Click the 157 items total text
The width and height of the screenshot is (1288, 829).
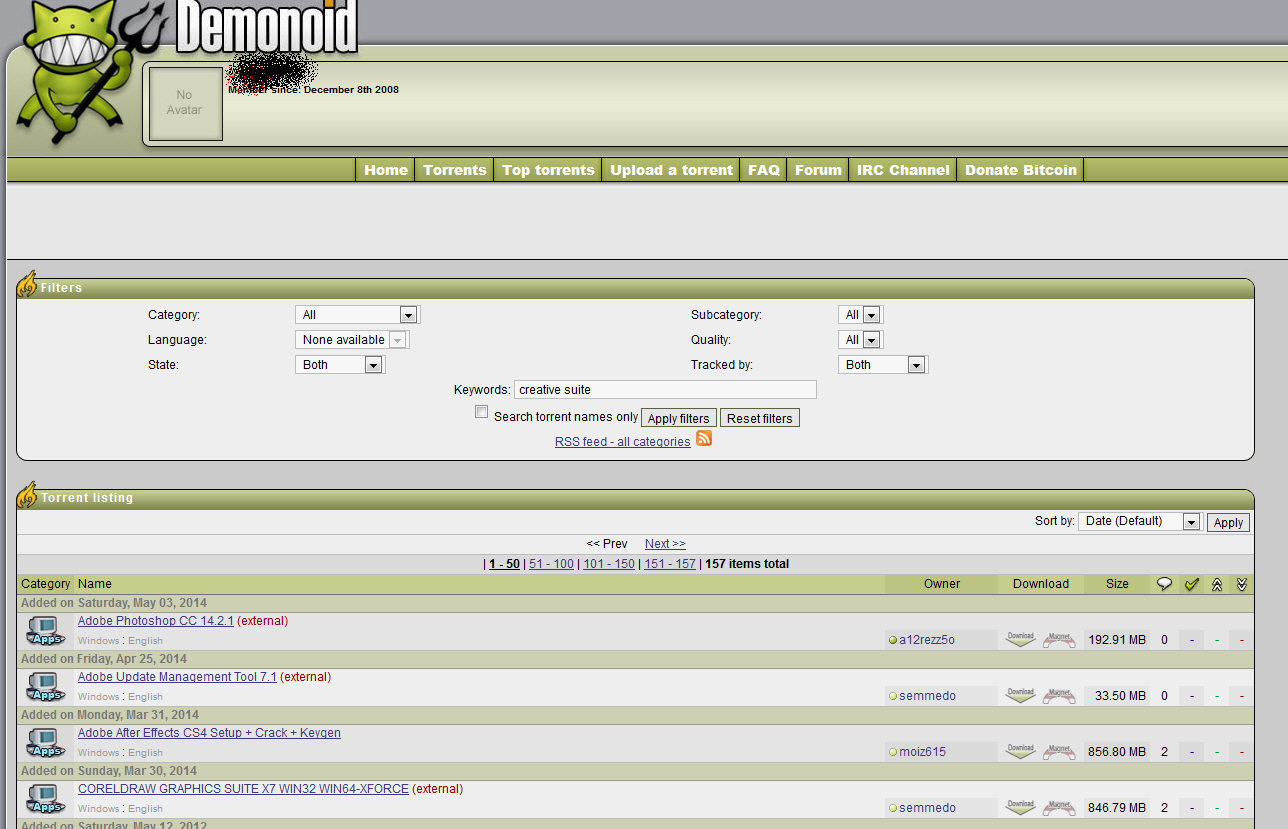tap(747, 564)
